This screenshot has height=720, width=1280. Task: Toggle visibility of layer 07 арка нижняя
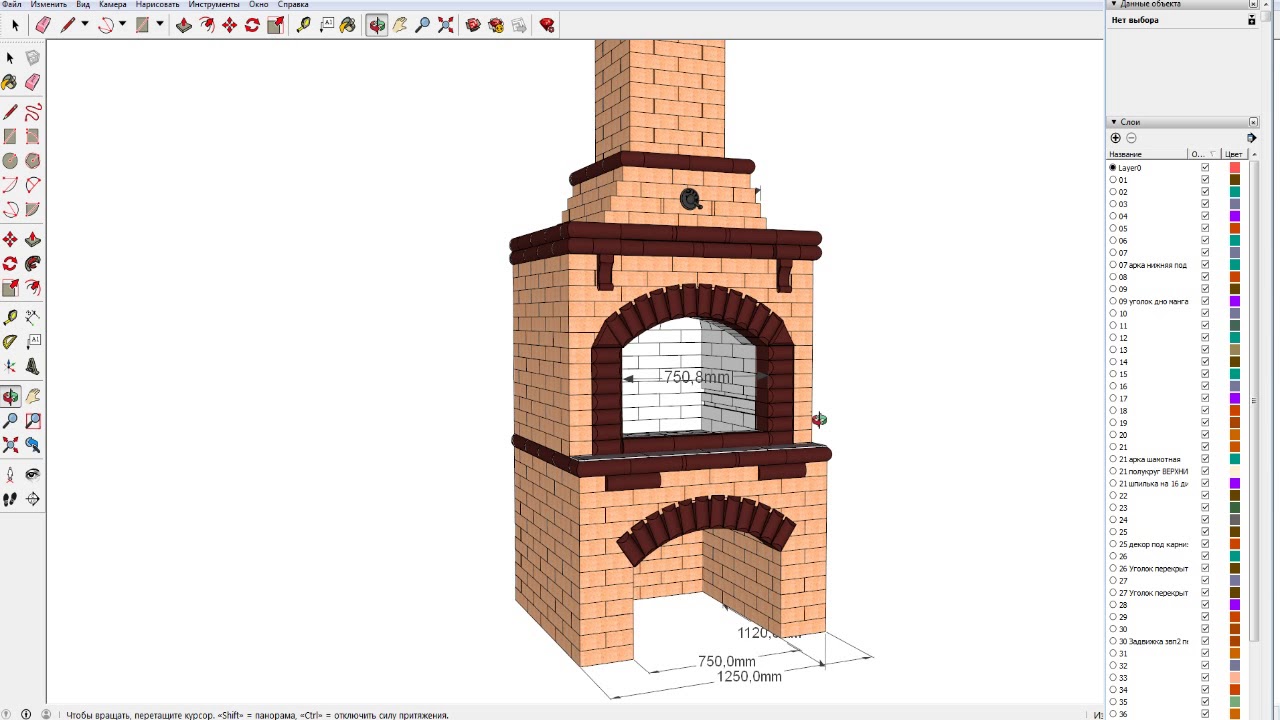click(1205, 265)
